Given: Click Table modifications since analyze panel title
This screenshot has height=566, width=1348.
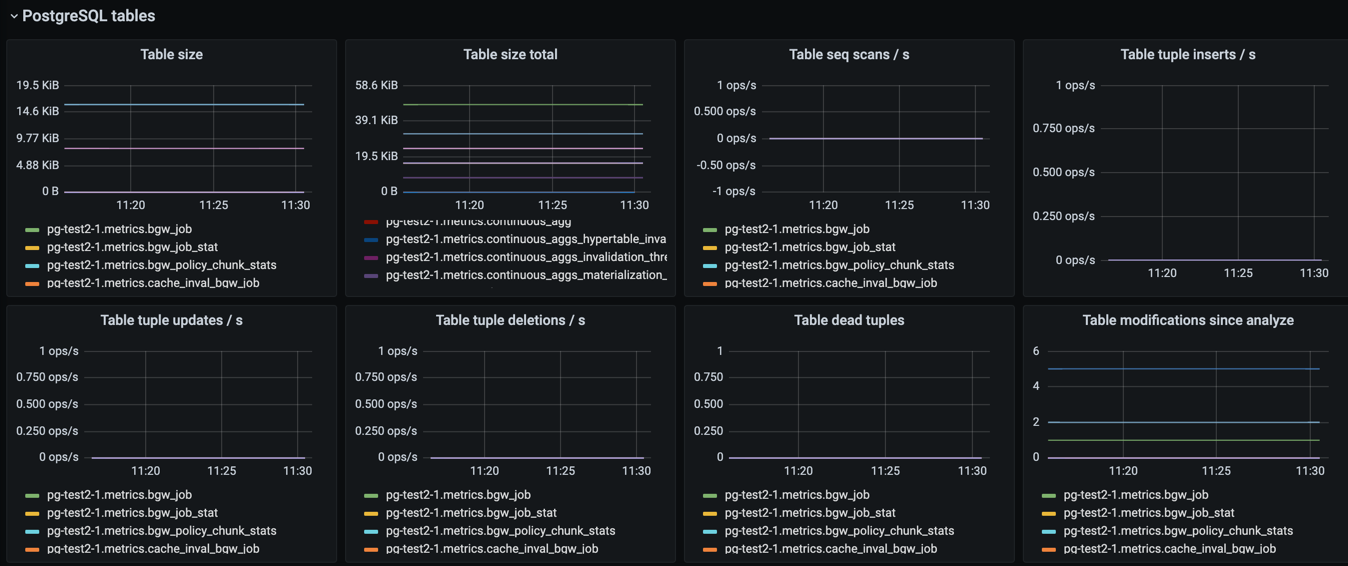Looking at the screenshot, I should click(x=1187, y=321).
